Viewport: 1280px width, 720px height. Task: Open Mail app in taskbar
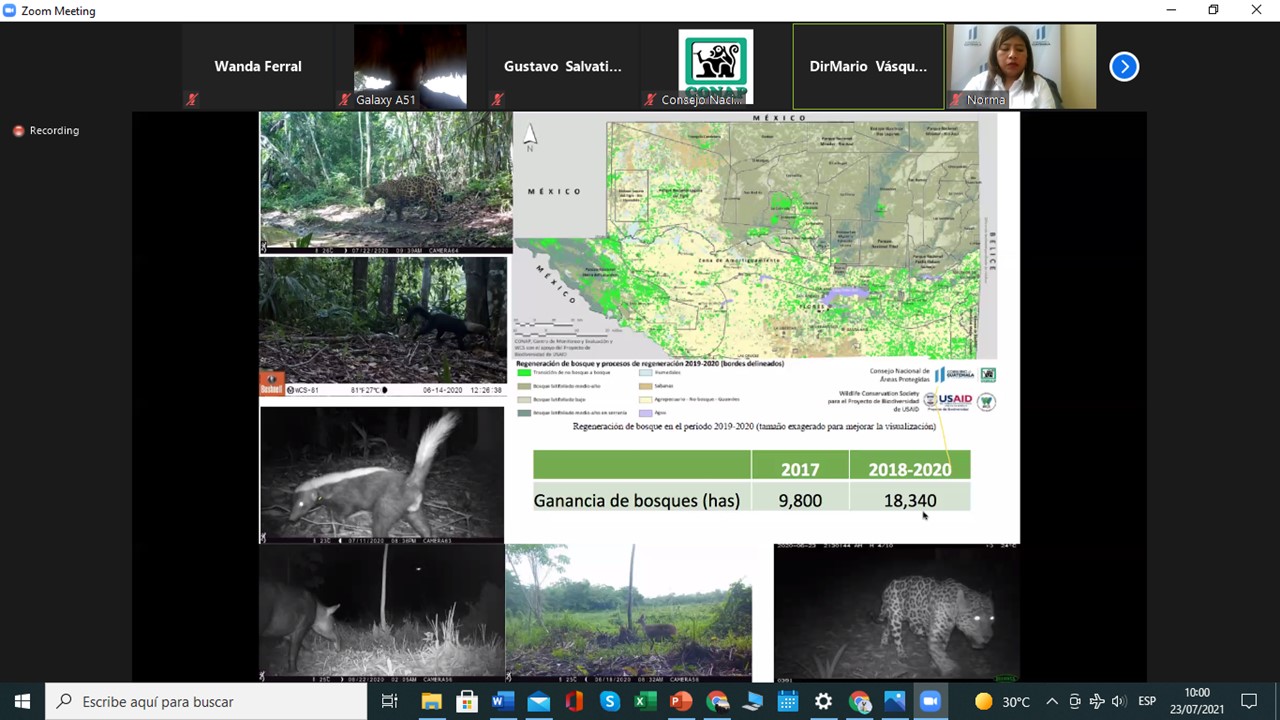point(538,702)
